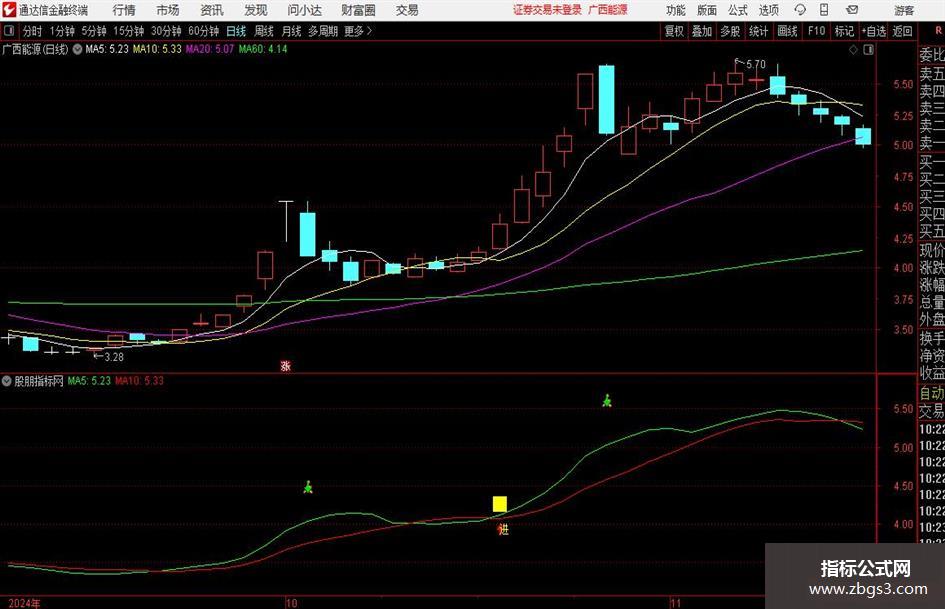
Task: Switch to the 分时 chart tab
Action: pyautogui.click(x=32, y=31)
